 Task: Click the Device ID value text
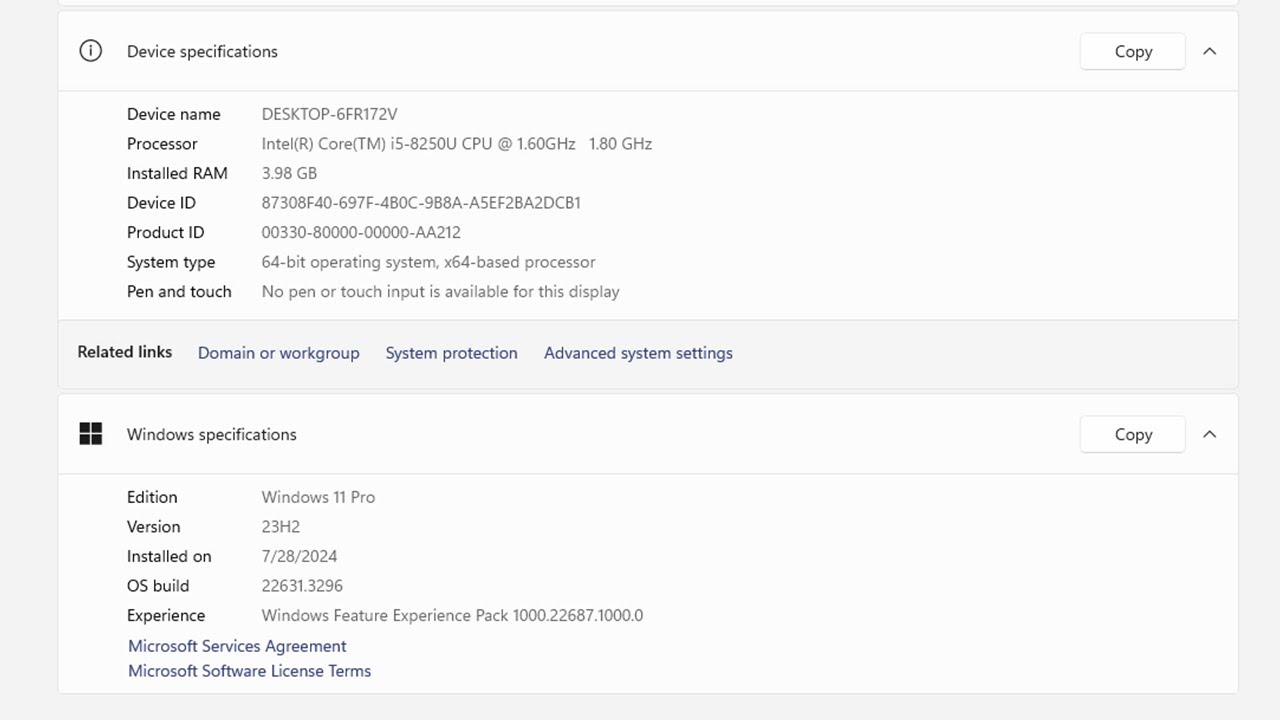421,203
